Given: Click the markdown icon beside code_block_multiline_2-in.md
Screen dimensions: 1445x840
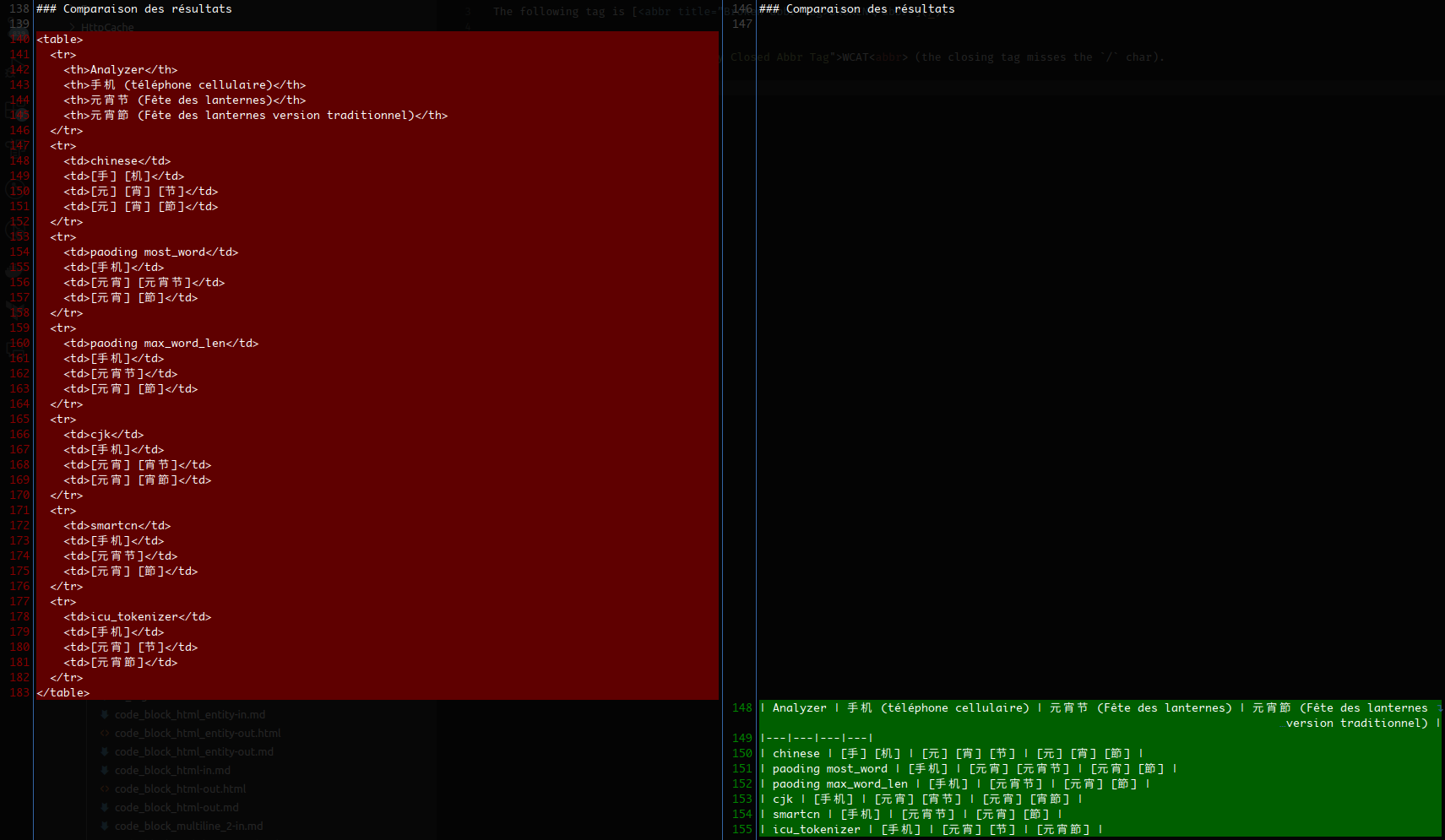Looking at the screenshot, I should click(105, 826).
